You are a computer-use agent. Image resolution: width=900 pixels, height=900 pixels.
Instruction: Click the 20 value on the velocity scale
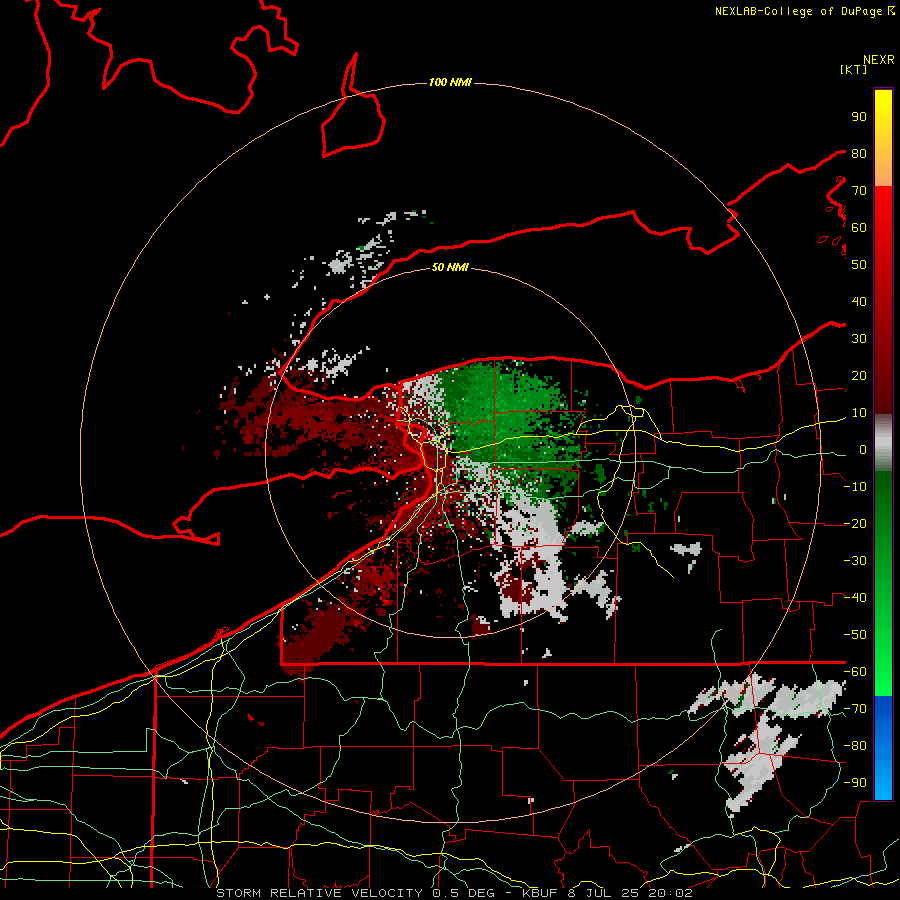859,376
